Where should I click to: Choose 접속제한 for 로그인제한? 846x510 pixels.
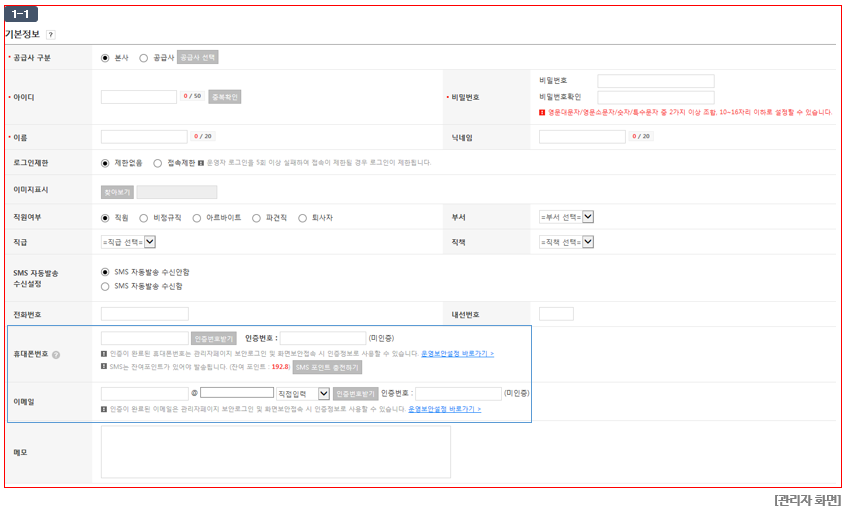coord(158,163)
